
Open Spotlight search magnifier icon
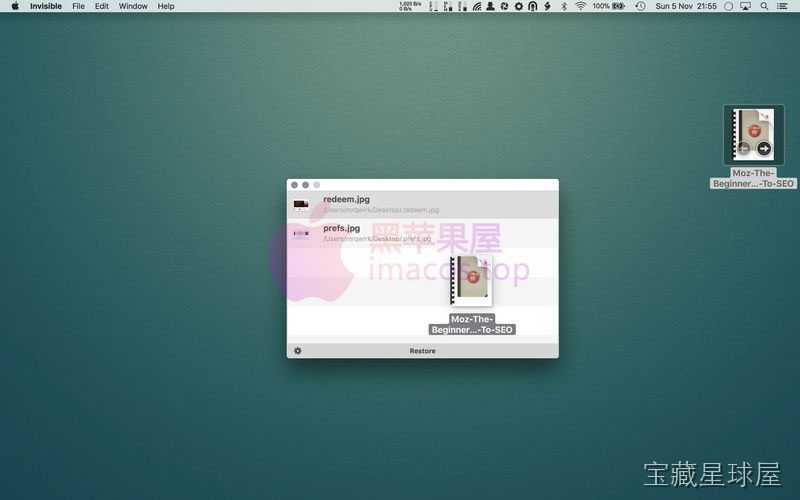coord(764,6)
